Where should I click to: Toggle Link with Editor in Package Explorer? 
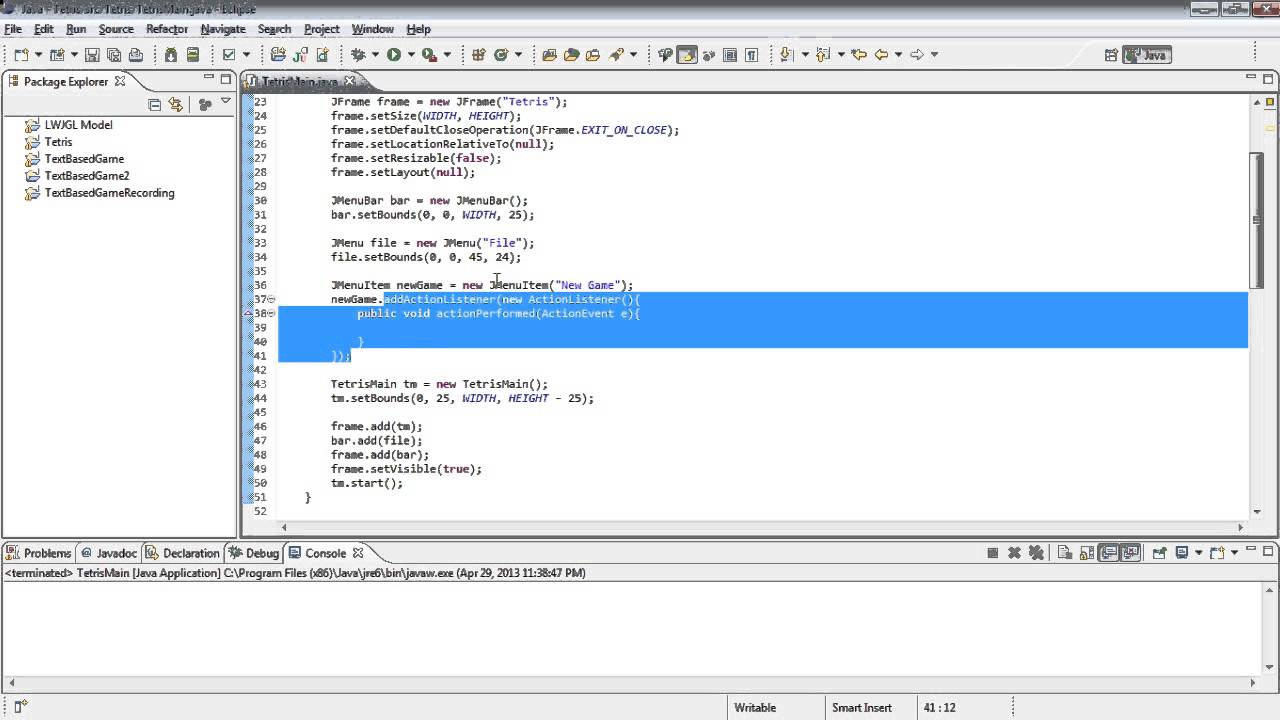(x=176, y=104)
